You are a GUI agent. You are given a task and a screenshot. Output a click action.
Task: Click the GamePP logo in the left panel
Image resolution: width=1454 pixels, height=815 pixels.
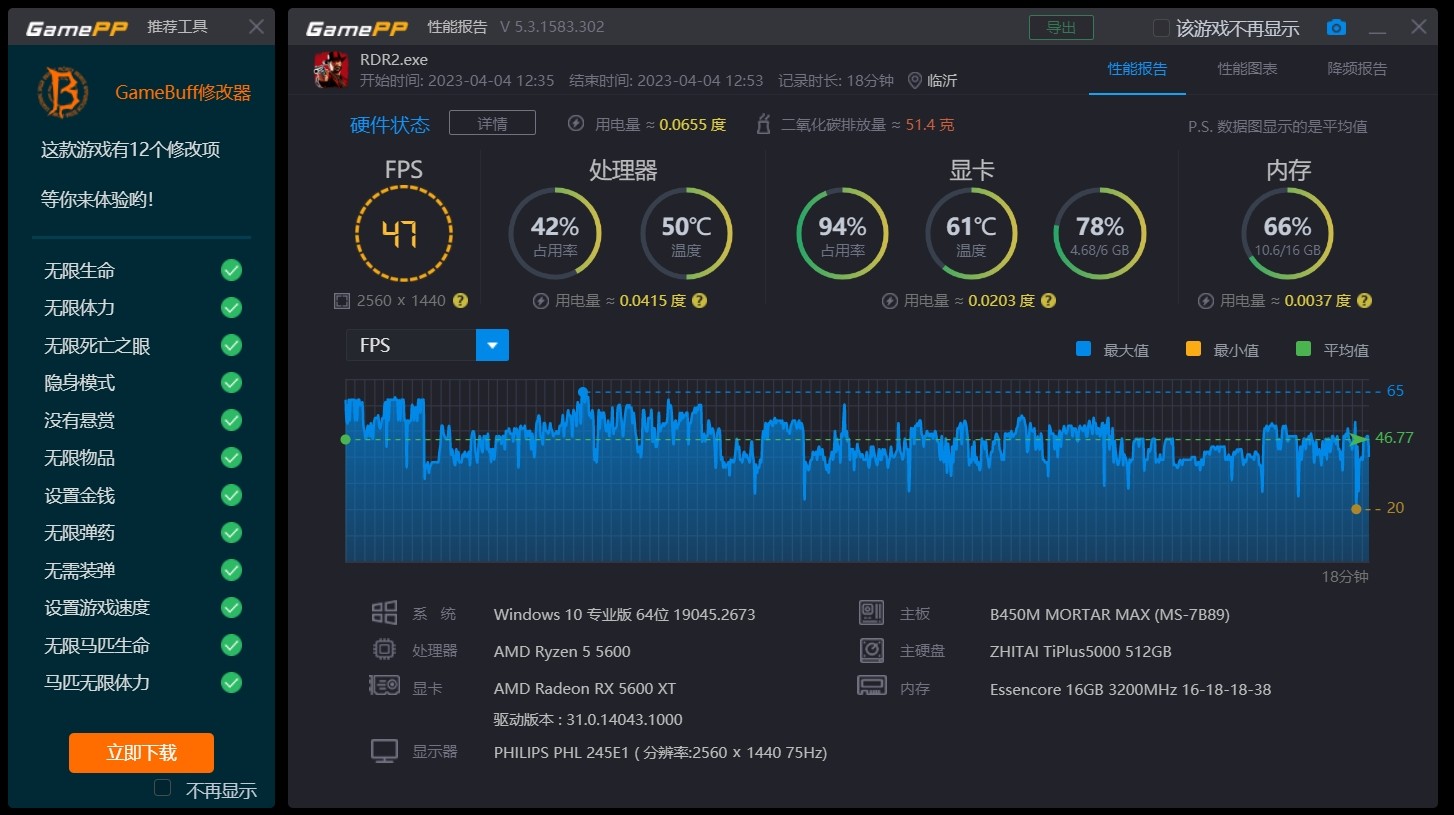point(77,28)
